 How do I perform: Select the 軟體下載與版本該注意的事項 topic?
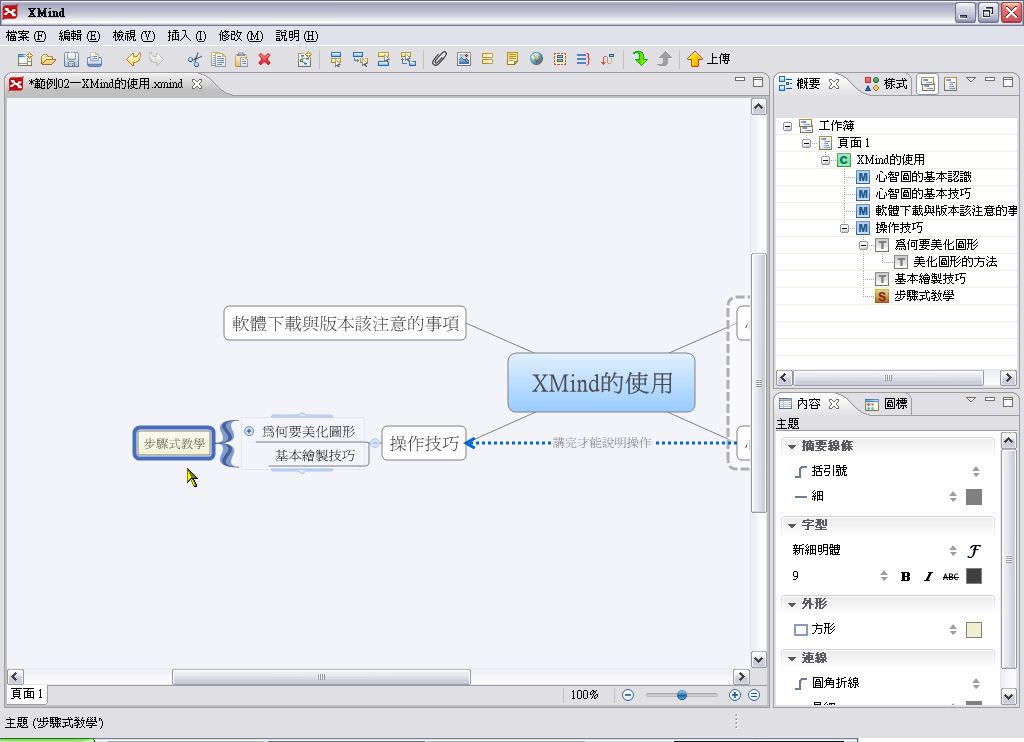(345, 323)
